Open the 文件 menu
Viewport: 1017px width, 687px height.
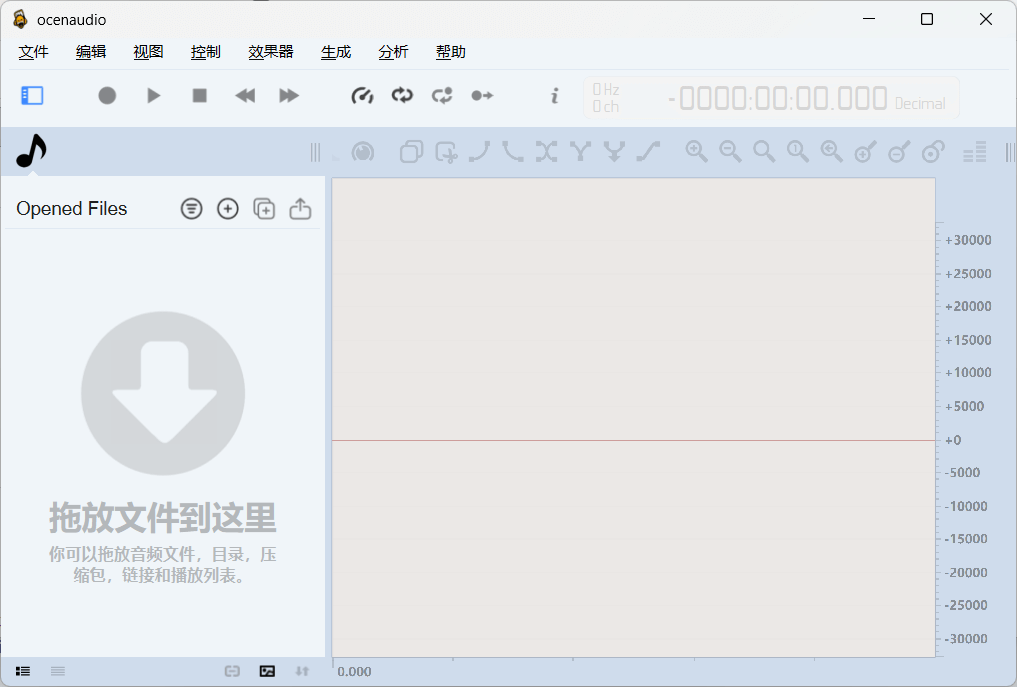[33, 52]
